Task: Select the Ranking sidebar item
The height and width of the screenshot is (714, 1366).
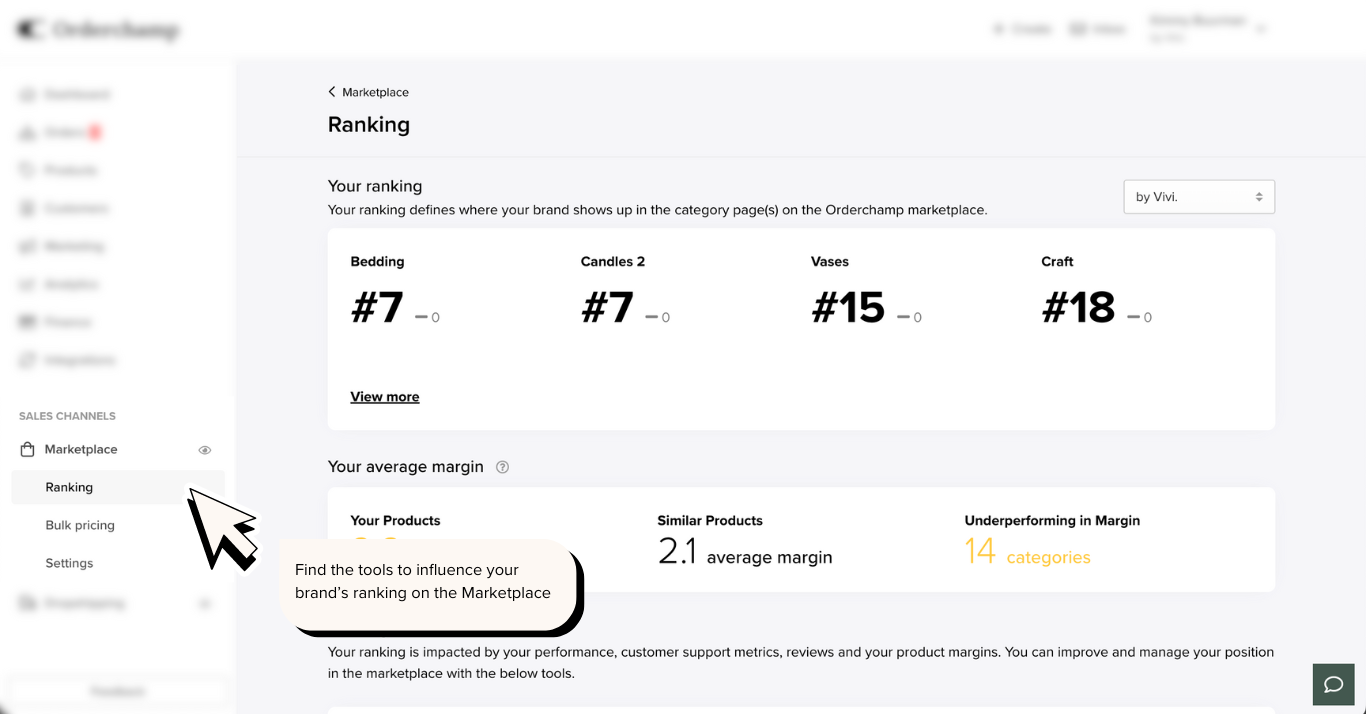Action: point(69,488)
